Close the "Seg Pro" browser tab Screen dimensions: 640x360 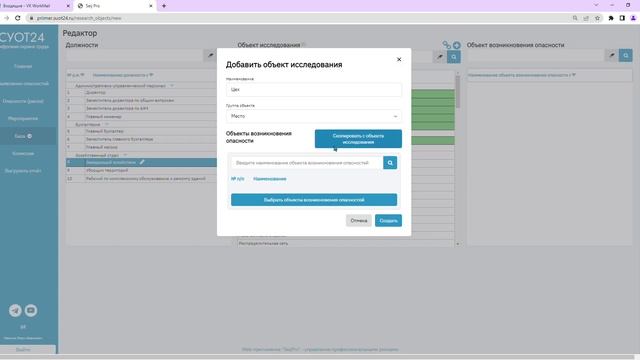click(151, 6)
